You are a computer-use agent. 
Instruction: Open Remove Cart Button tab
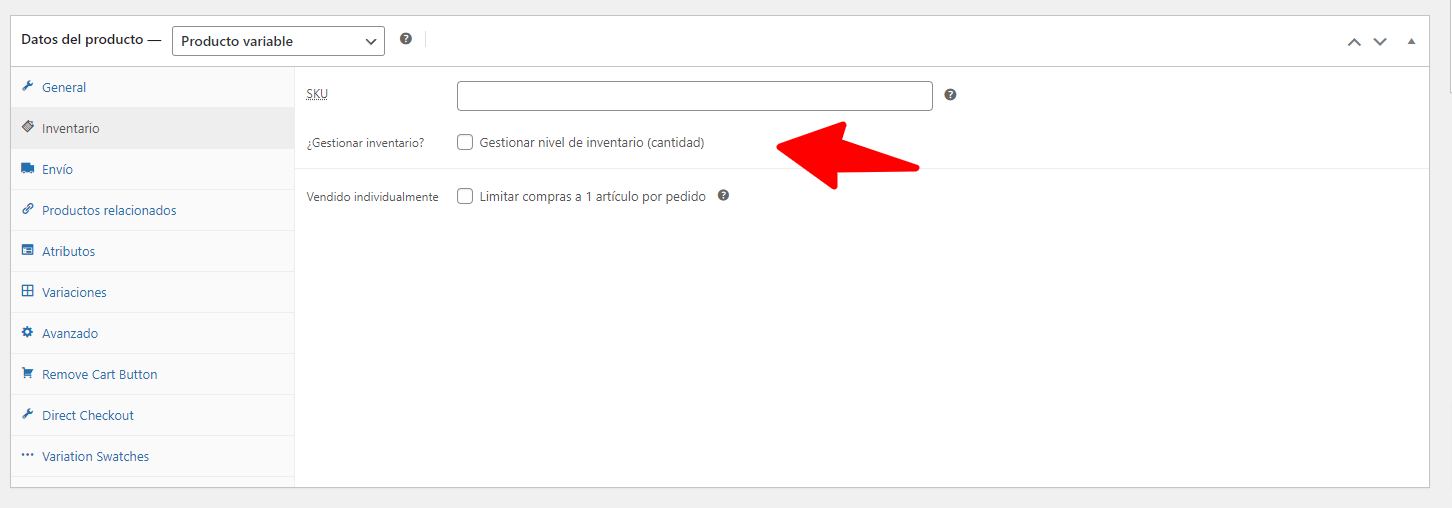(152, 374)
